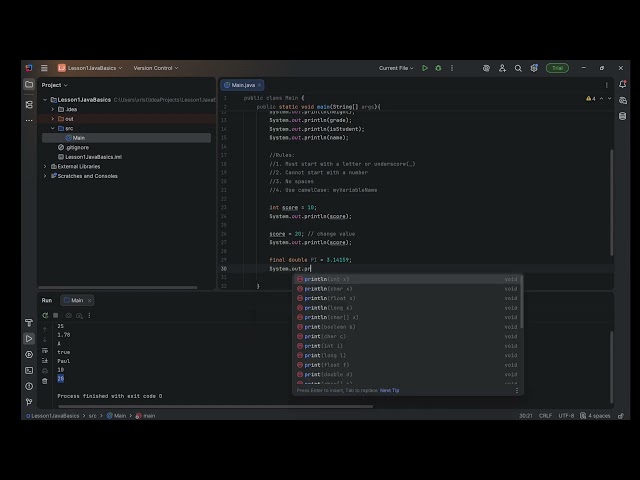640x480 pixels.
Task: Open completion popup options three-dot menu
Action: pos(517,391)
